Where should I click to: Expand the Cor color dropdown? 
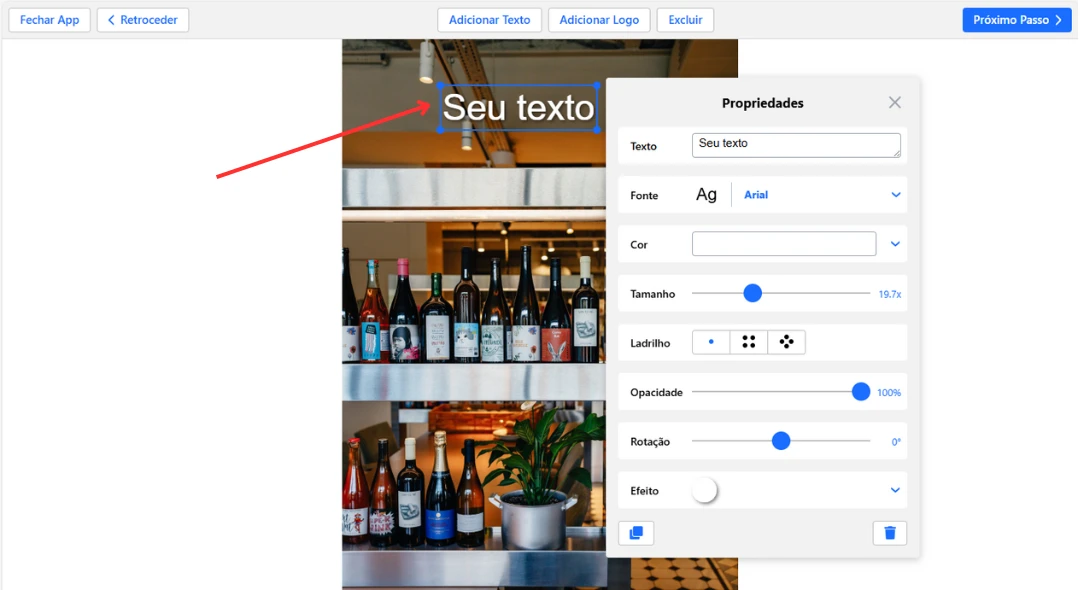[896, 243]
